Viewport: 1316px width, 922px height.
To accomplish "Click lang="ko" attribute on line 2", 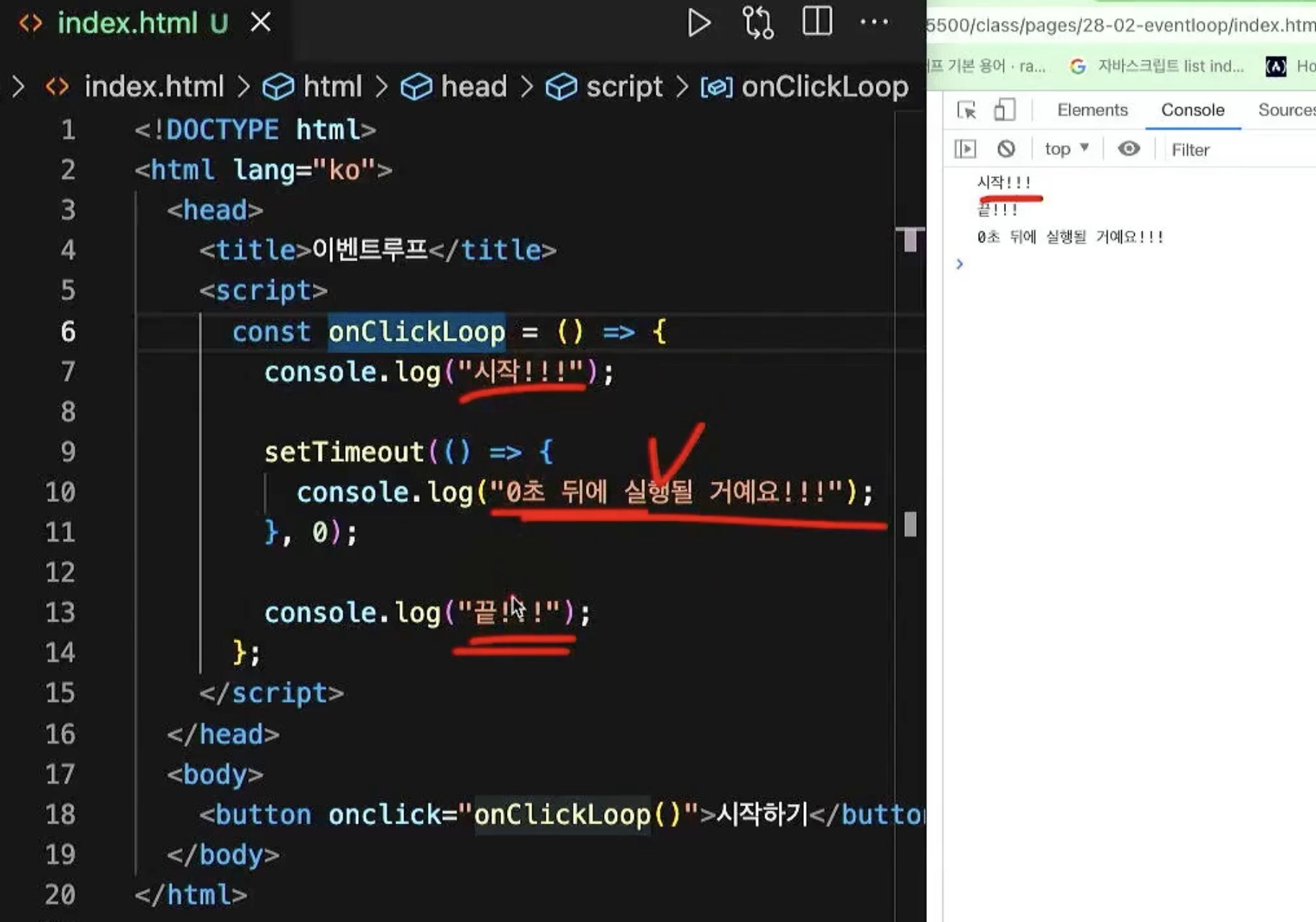I will [x=304, y=170].
